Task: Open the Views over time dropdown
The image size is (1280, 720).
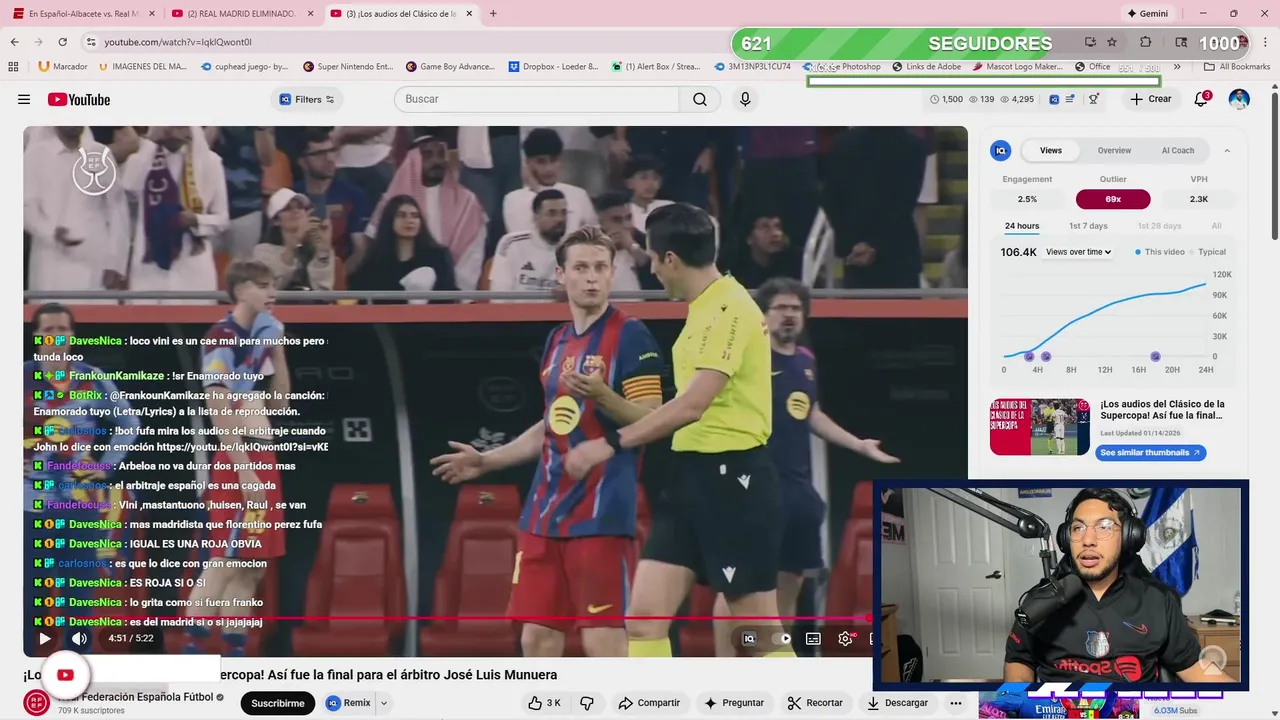Action: click(x=1079, y=252)
